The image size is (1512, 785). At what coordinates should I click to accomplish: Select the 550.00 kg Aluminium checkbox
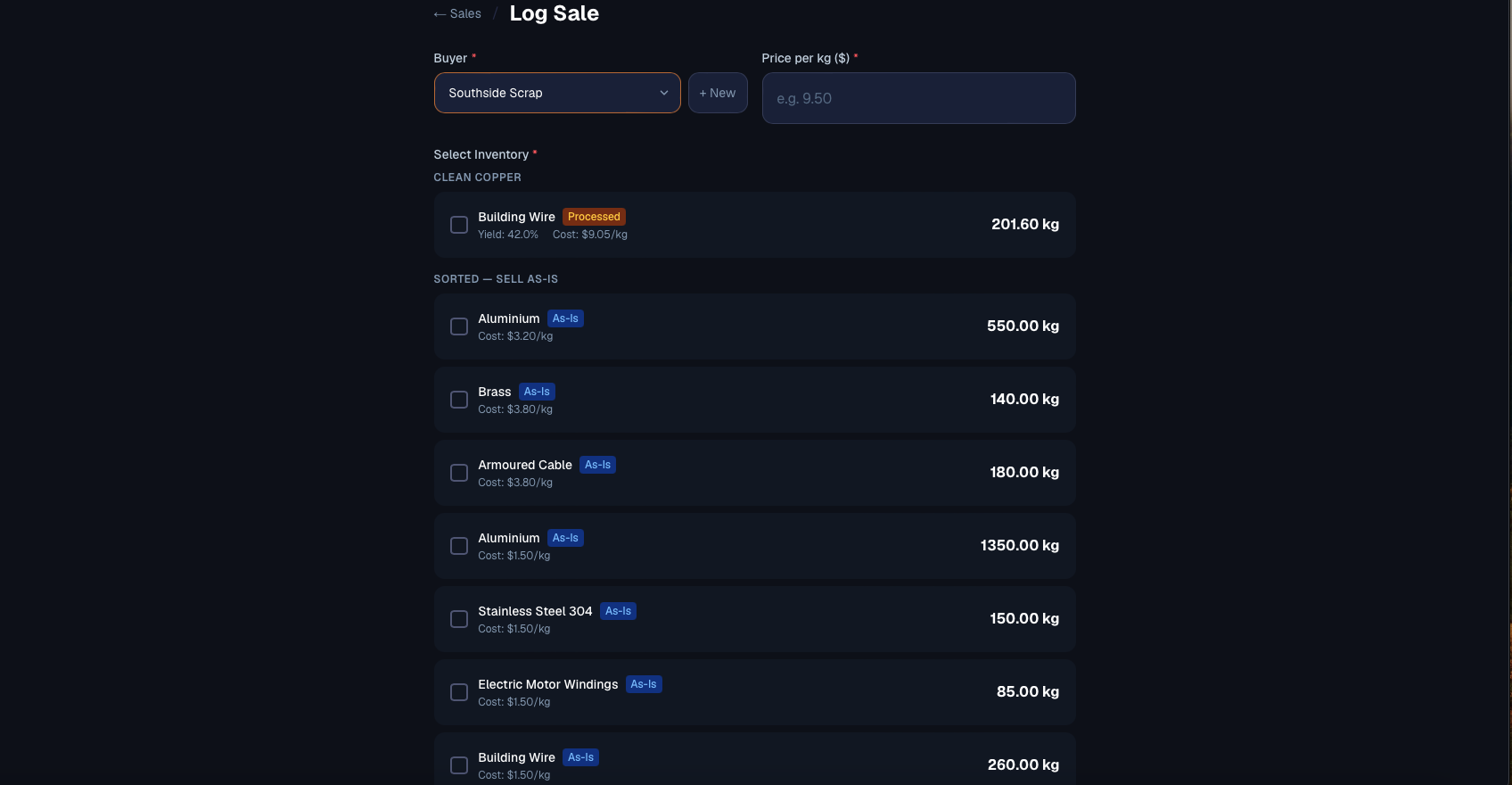(459, 326)
